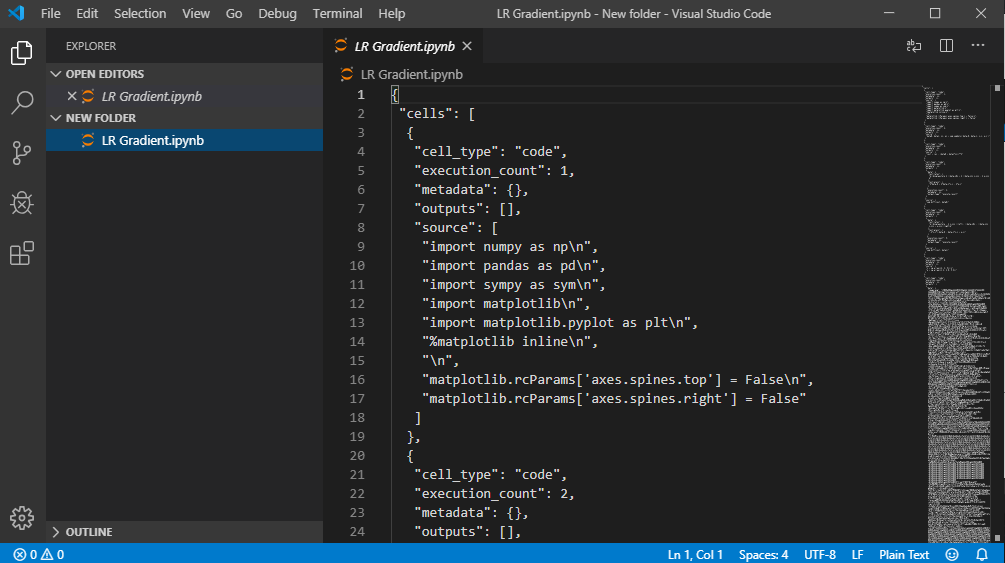Click the Spaces: 4 indentation setting

click(x=763, y=554)
